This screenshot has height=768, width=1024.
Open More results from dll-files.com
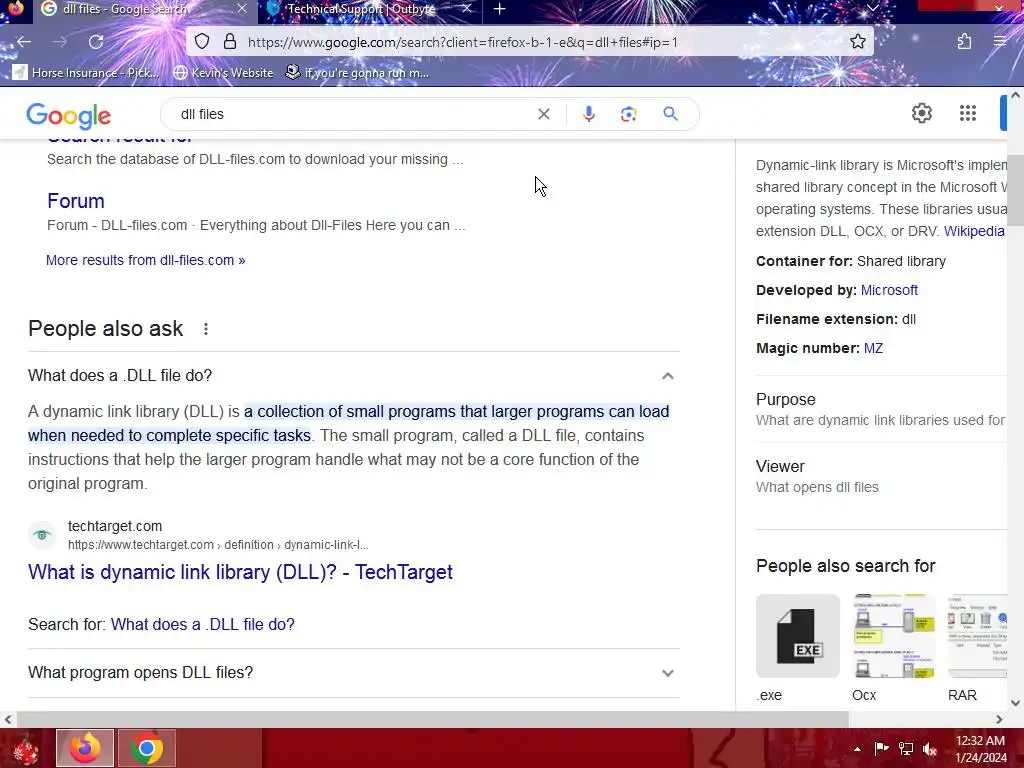(x=146, y=260)
